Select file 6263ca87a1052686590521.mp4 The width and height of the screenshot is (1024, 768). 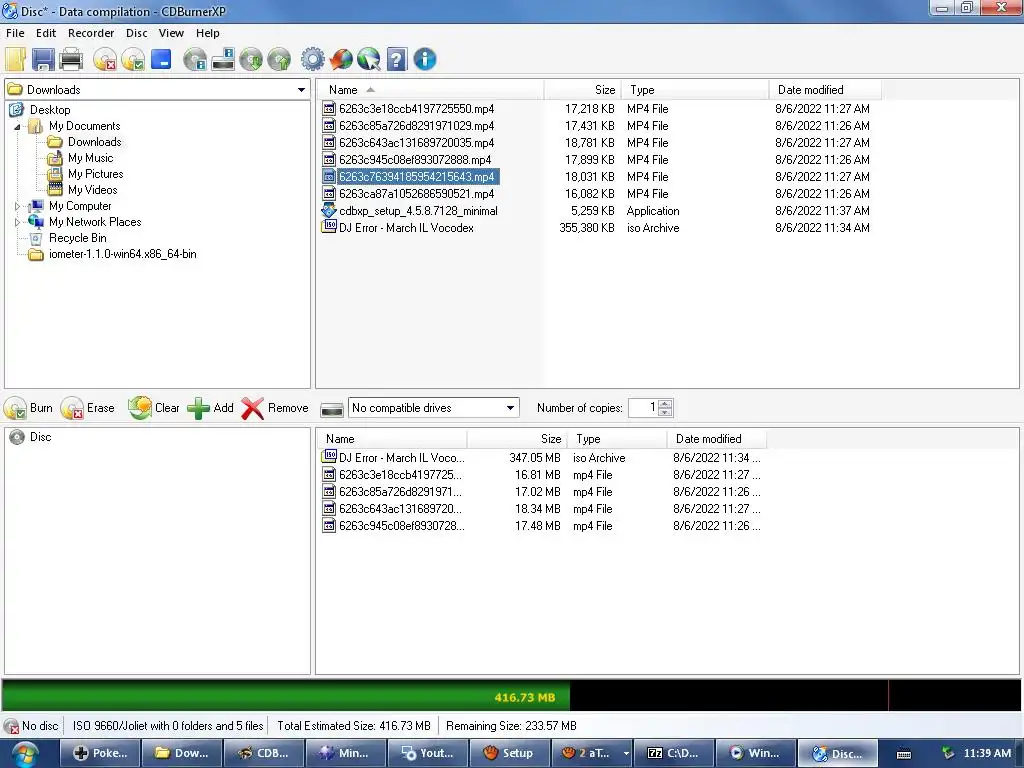[417, 194]
